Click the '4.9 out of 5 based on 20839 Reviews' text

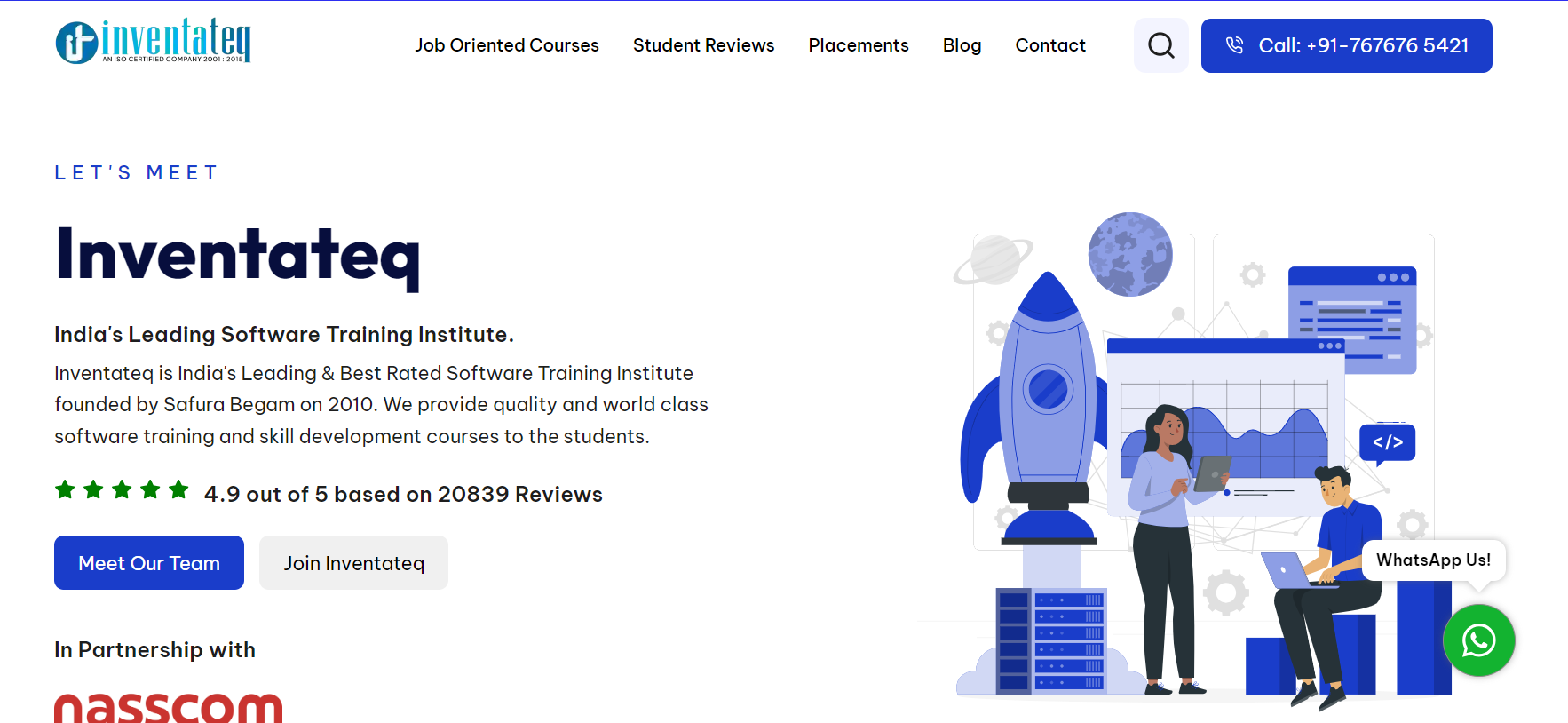pyautogui.click(x=403, y=494)
